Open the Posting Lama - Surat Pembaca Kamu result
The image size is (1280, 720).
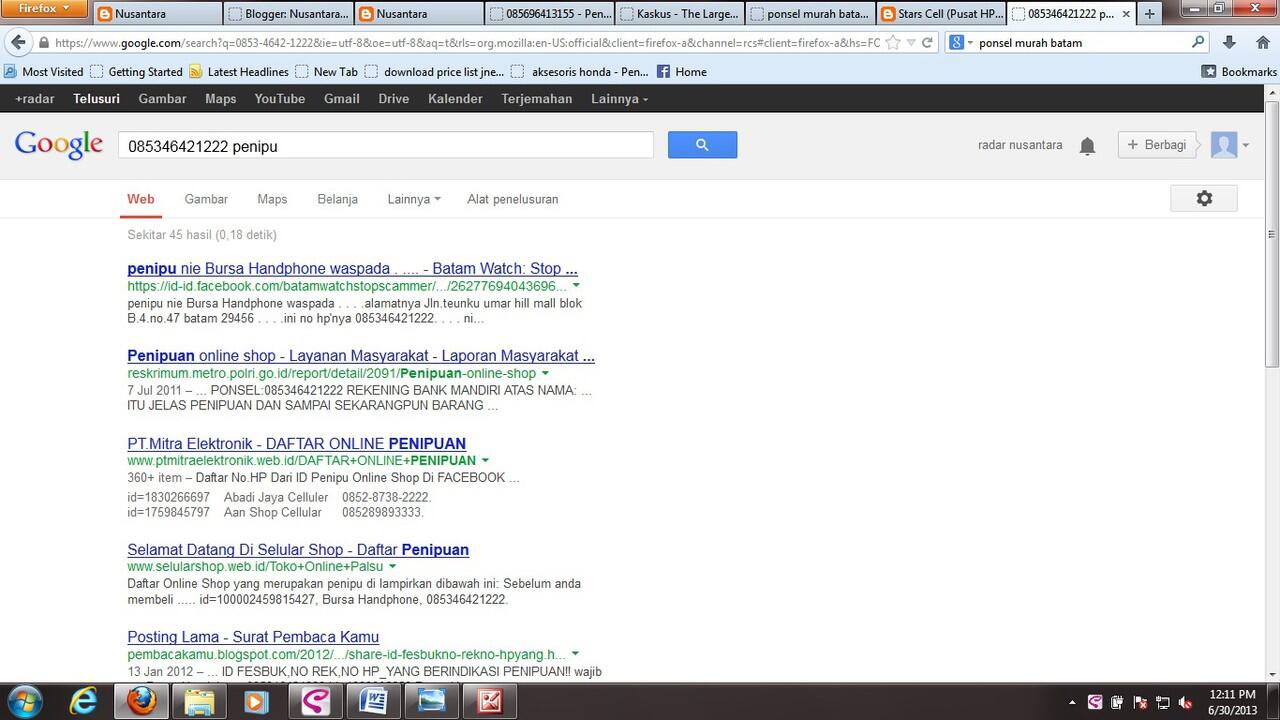253,637
